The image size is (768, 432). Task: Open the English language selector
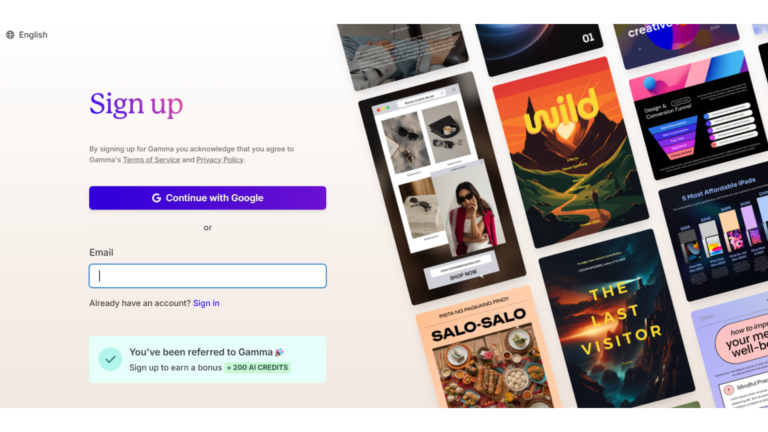tap(27, 35)
